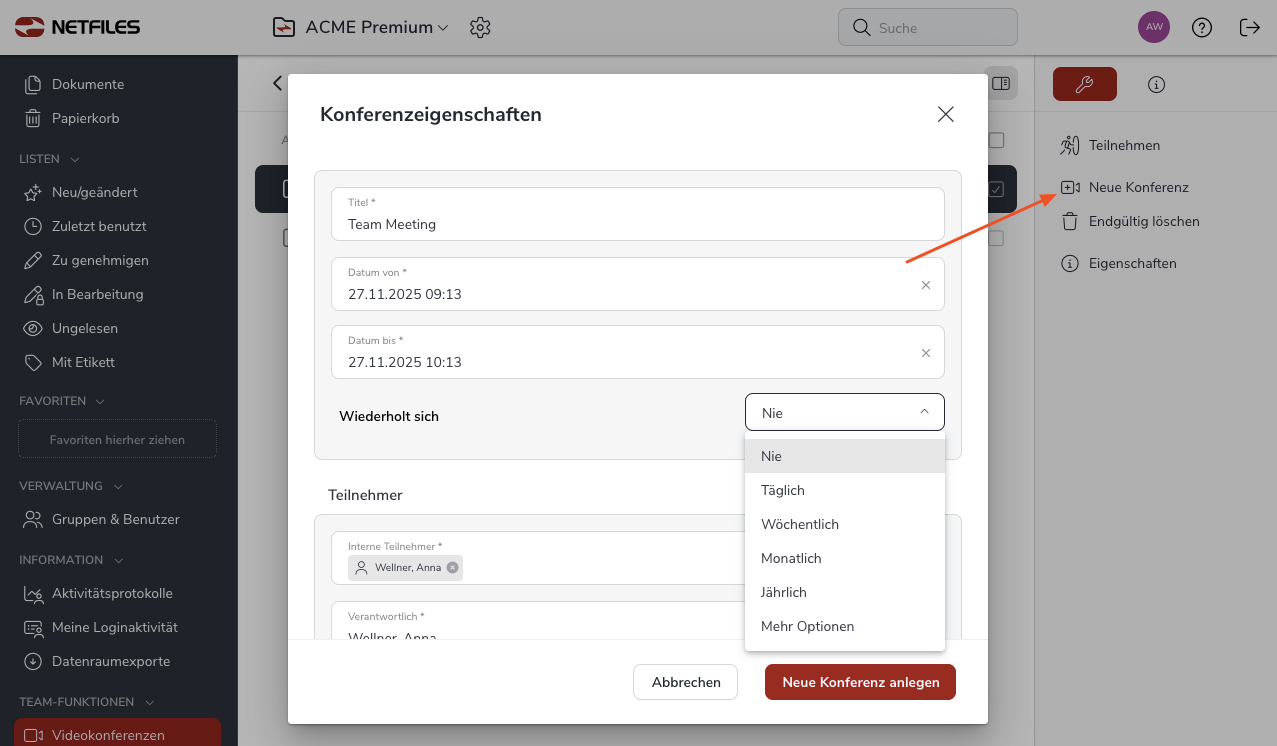1277x746 pixels.
Task: Remove Wellner, Anna participant chip
Action: pyautogui.click(x=453, y=567)
